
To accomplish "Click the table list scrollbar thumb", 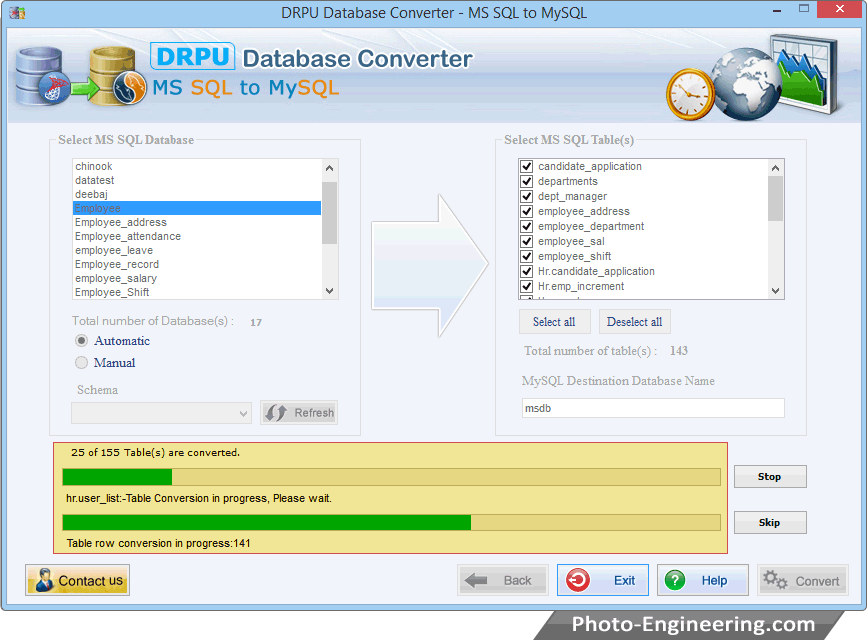I will tap(775, 198).
